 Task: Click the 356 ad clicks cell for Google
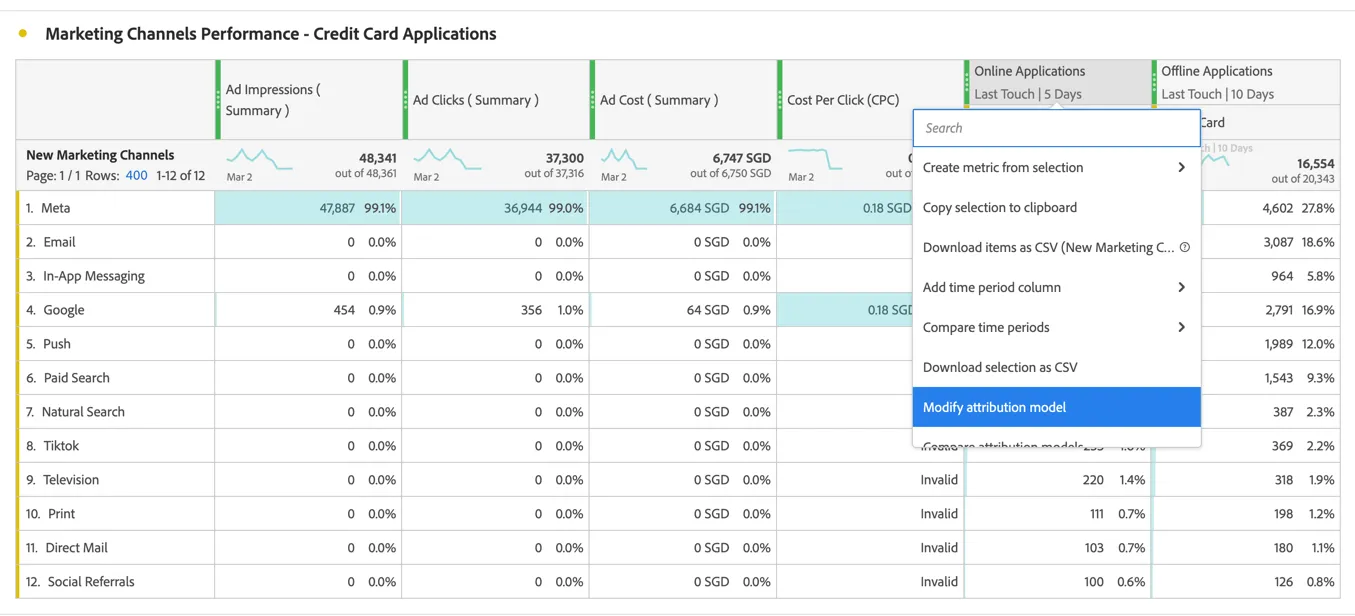click(495, 310)
